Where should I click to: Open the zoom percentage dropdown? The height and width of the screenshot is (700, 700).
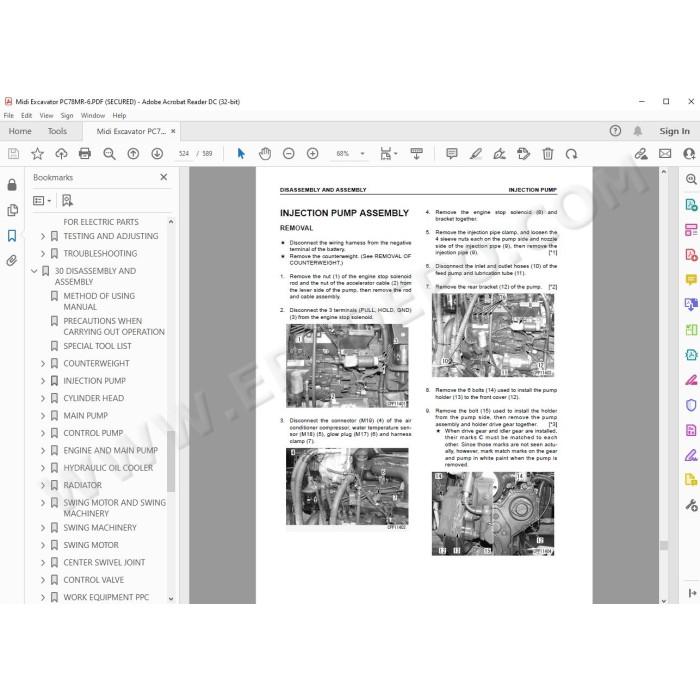(362, 154)
